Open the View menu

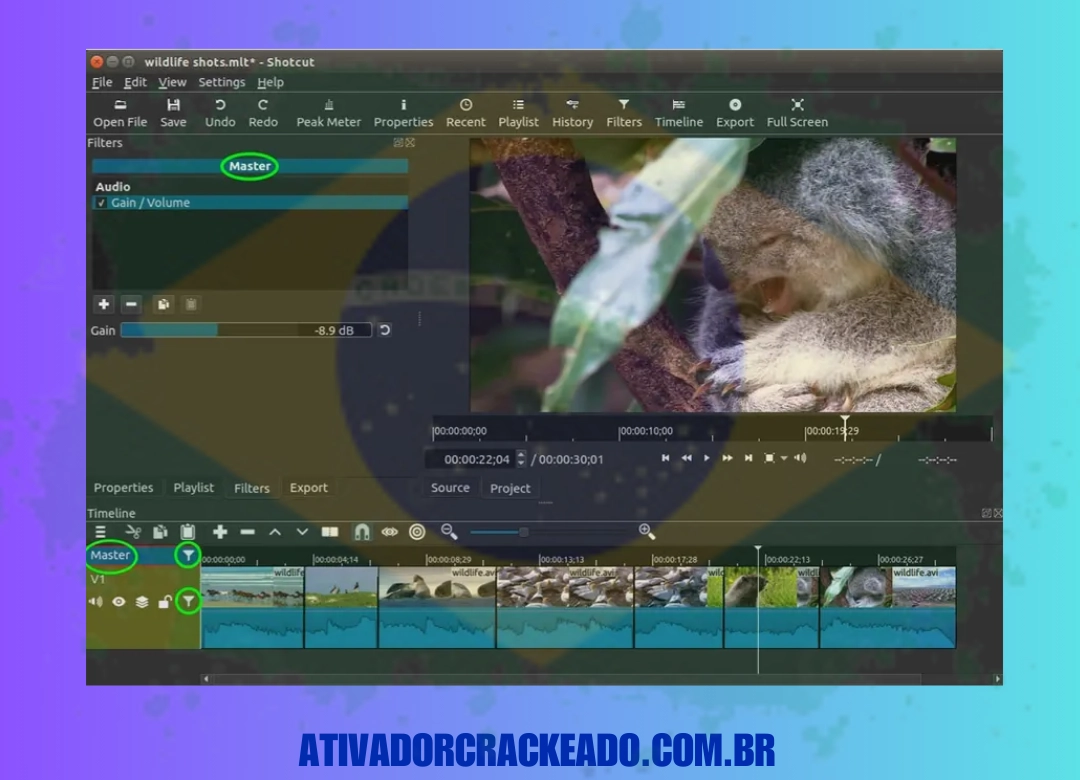(x=172, y=82)
